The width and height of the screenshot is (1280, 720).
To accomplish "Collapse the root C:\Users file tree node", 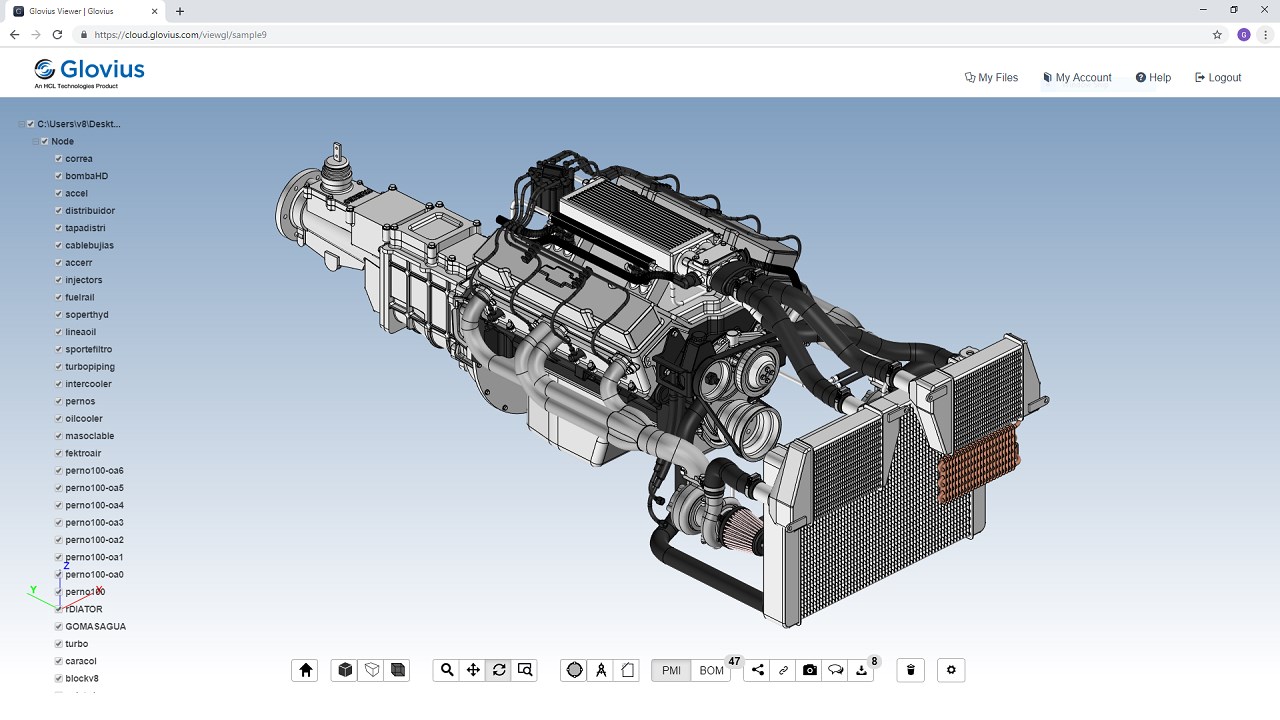I will tap(22, 124).
